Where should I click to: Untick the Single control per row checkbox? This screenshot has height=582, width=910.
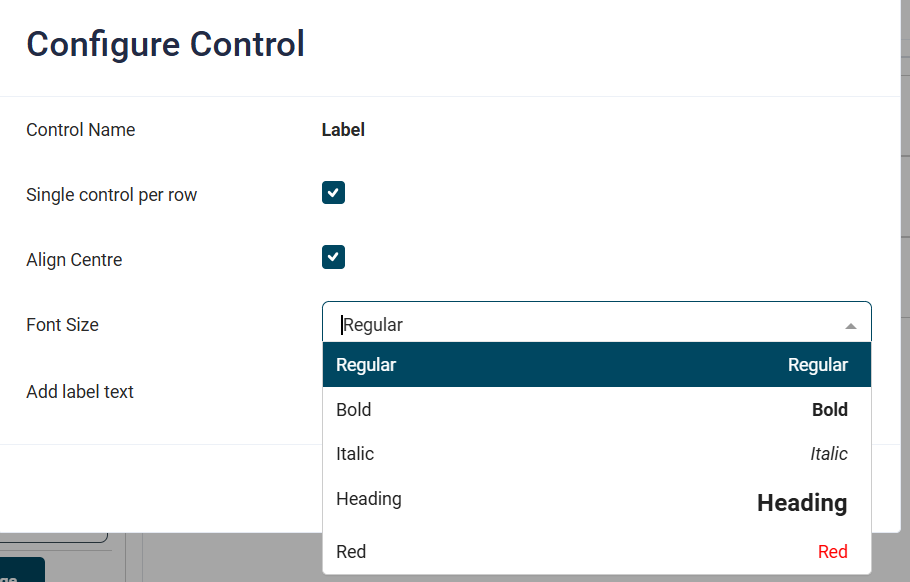coord(333,193)
